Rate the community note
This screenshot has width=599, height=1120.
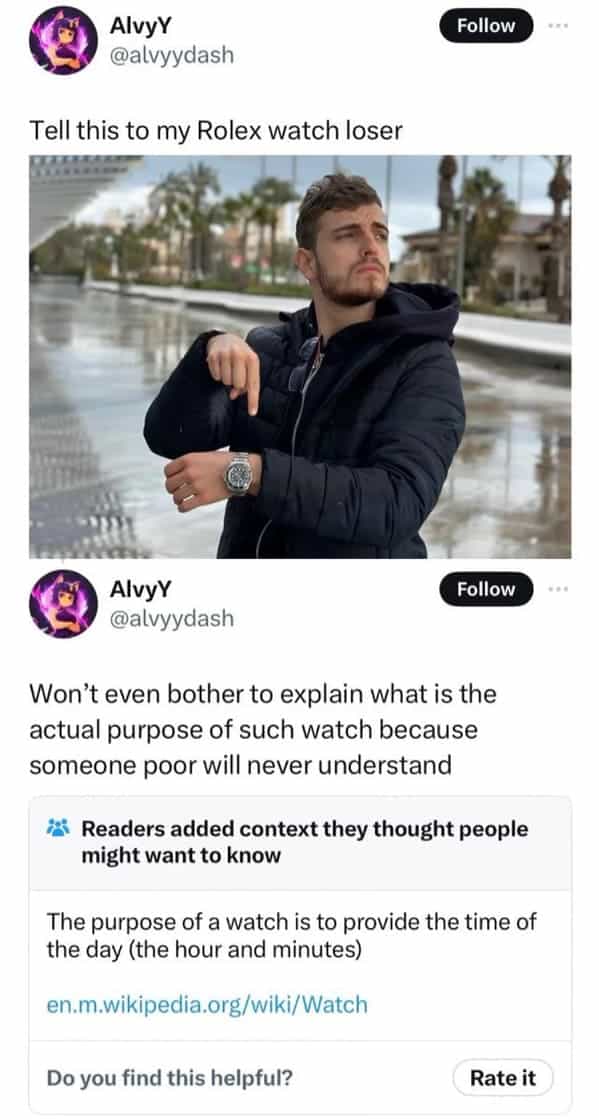(503, 1078)
